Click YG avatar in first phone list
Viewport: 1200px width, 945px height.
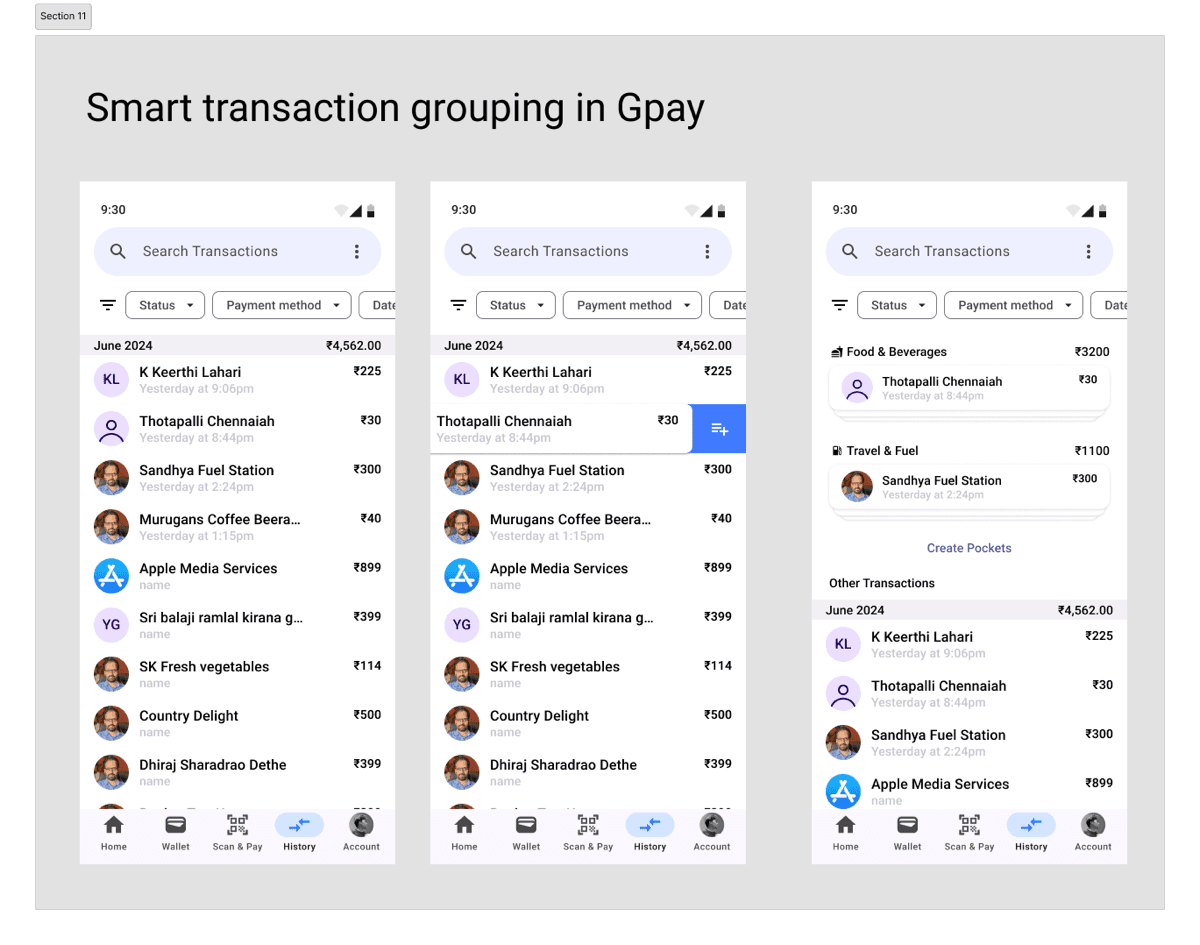(x=111, y=625)
